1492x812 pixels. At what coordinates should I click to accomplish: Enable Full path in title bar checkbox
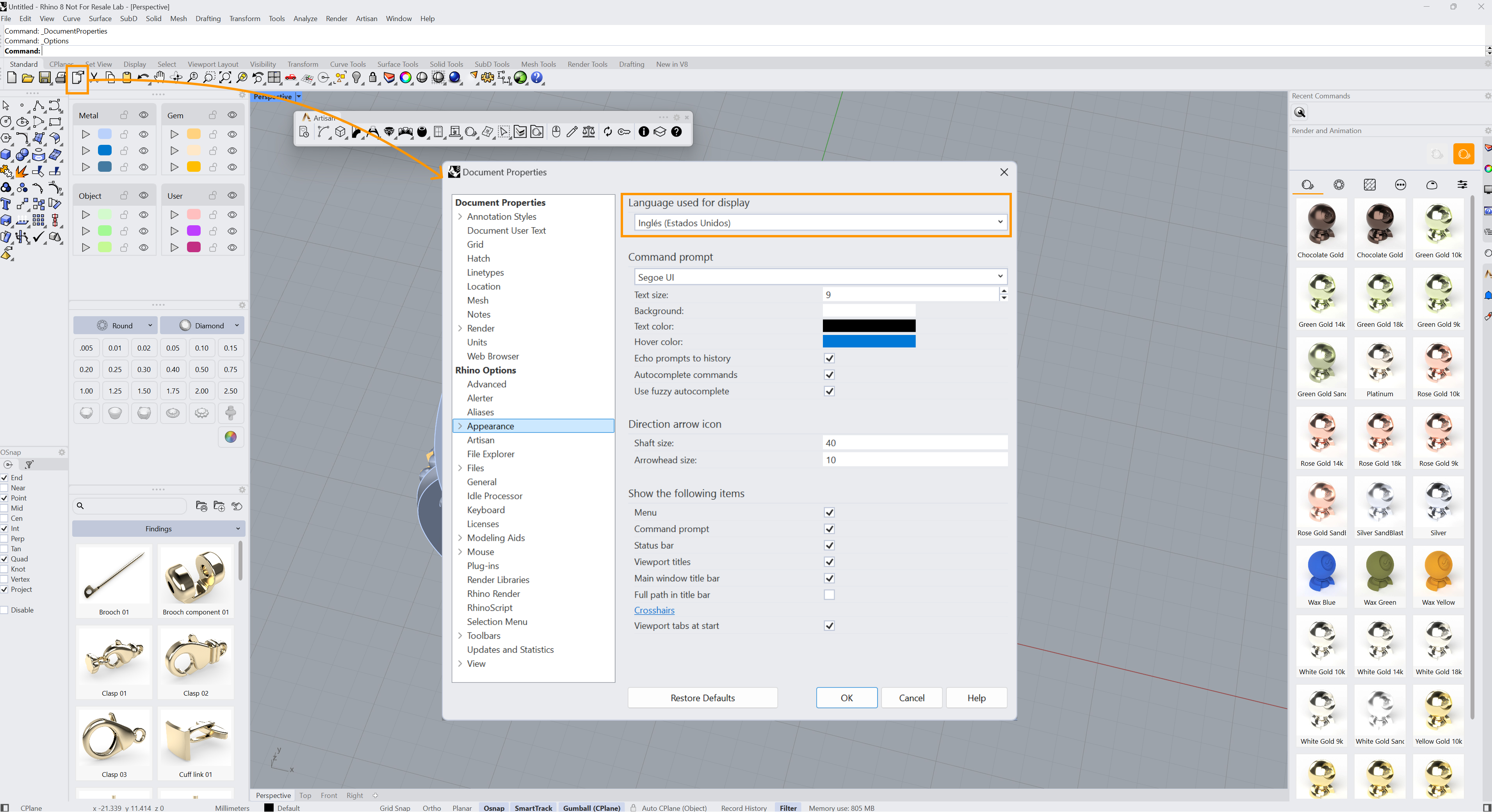(830, 595)
